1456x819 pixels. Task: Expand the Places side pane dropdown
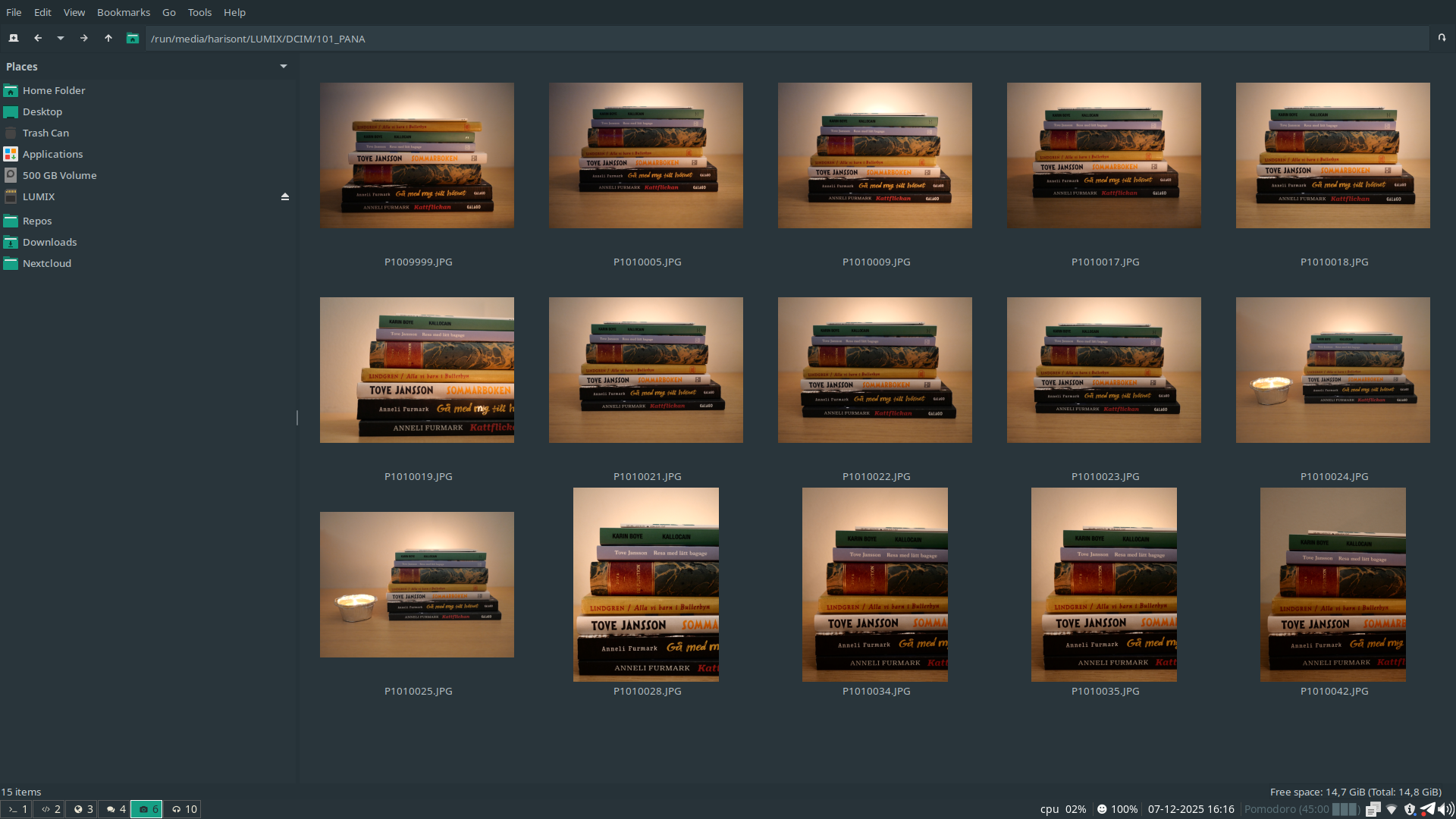(284, 67)
